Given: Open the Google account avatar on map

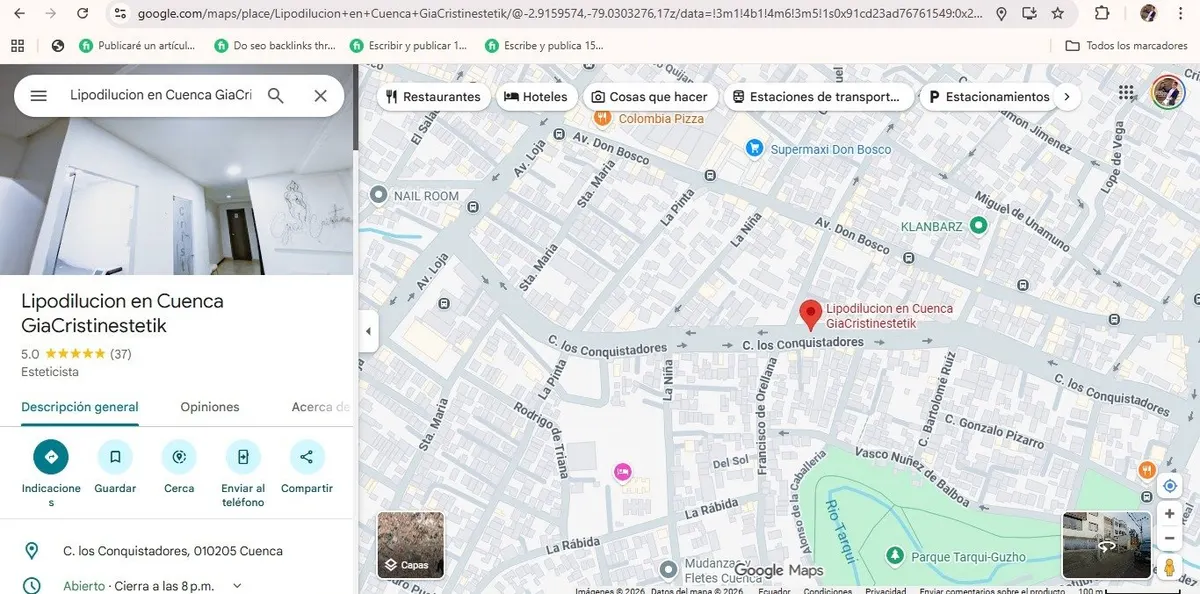Looking at the screenshot, I should pyautogui.click(x=1168, y=92).
